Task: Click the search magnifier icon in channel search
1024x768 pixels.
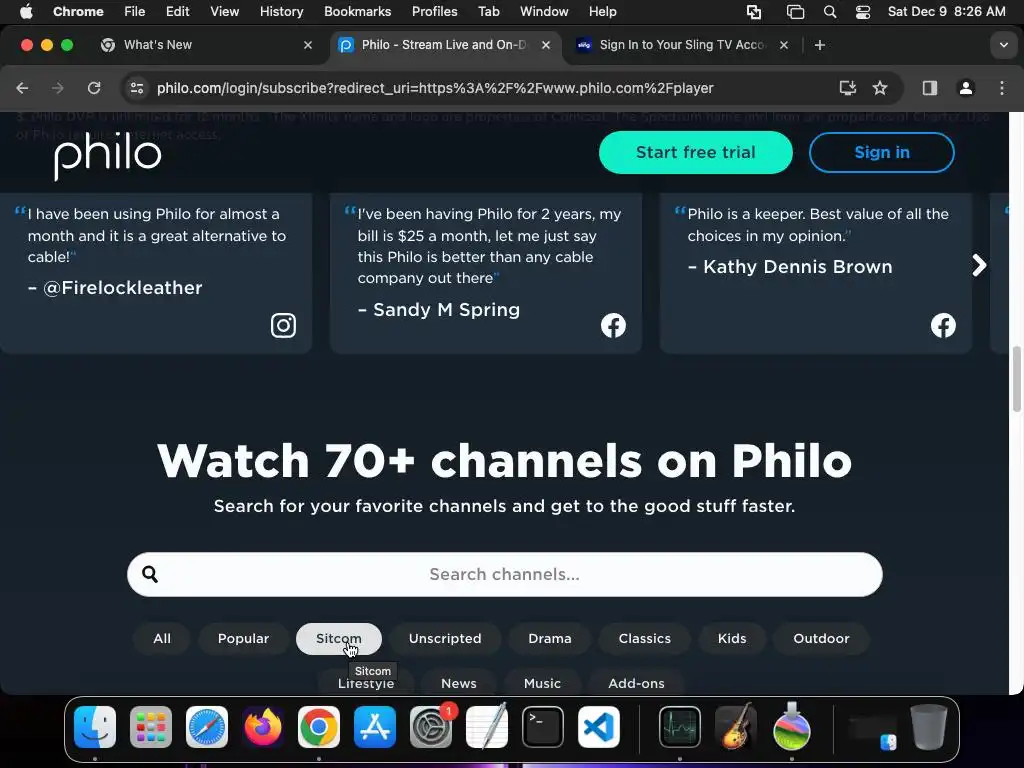Action: pos(150,574)
